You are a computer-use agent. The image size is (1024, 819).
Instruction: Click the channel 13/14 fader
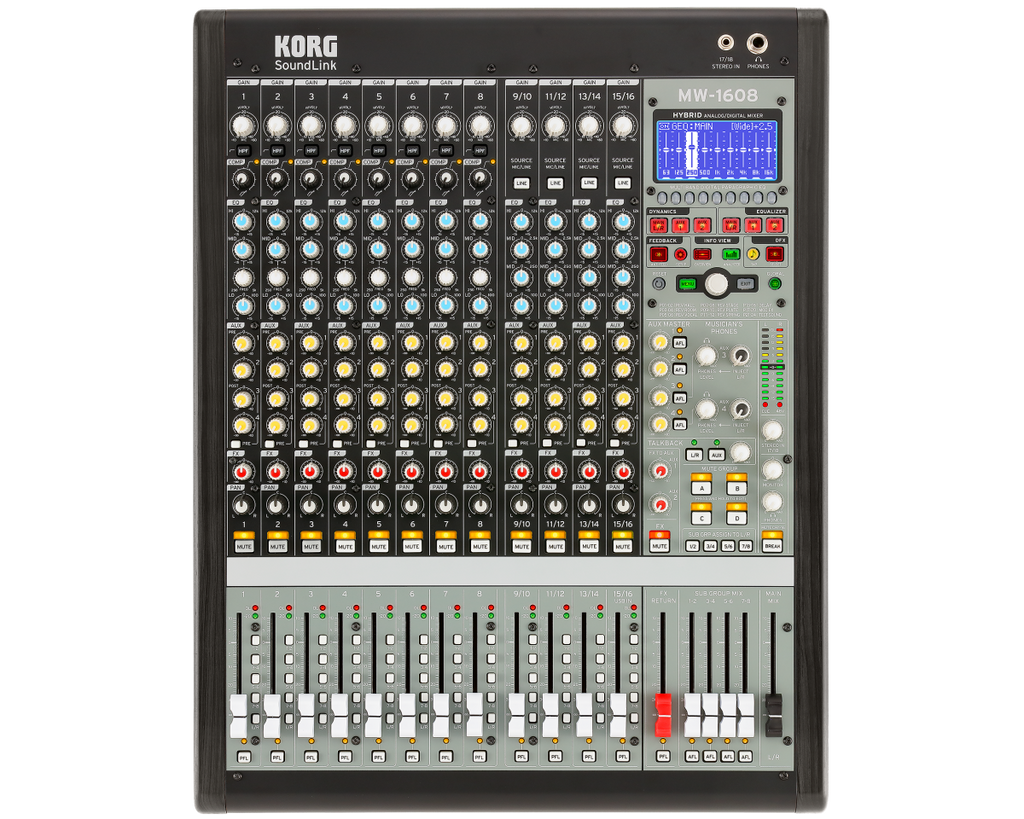[584, 716]
